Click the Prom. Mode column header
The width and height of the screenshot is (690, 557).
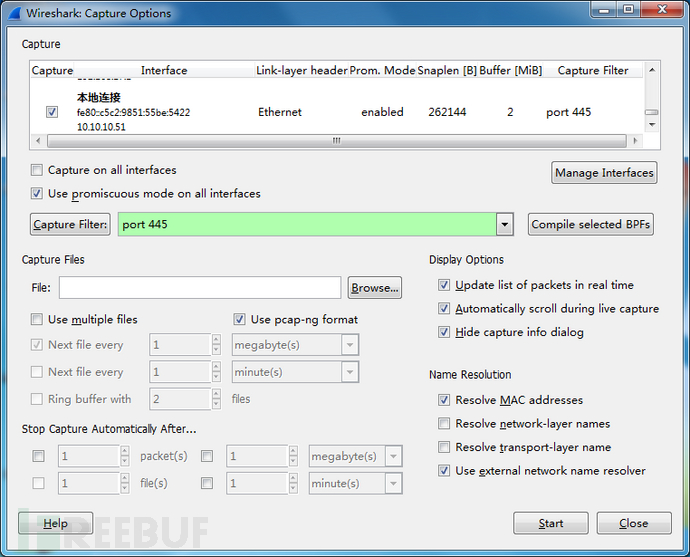[382, 70]
